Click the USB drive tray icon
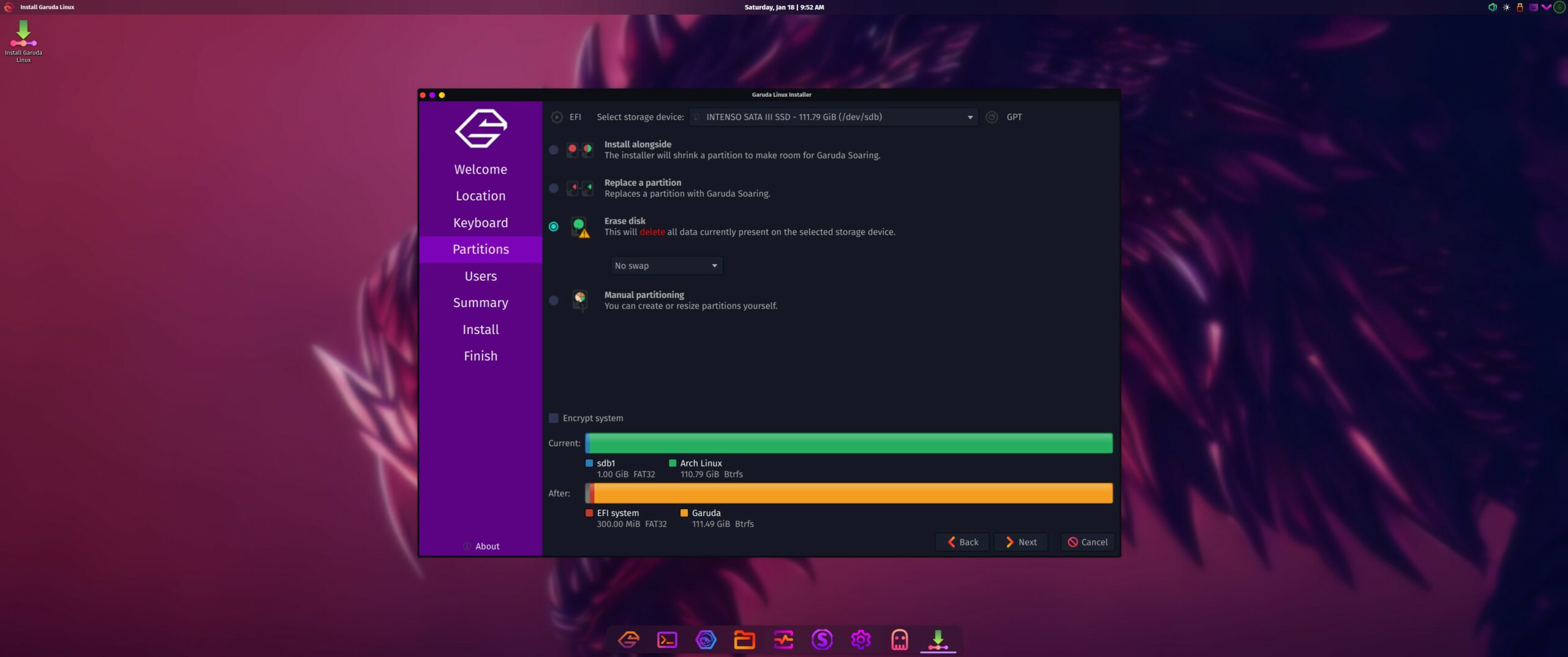Viewport: 1568px width, 657px height. (1520, 7)
